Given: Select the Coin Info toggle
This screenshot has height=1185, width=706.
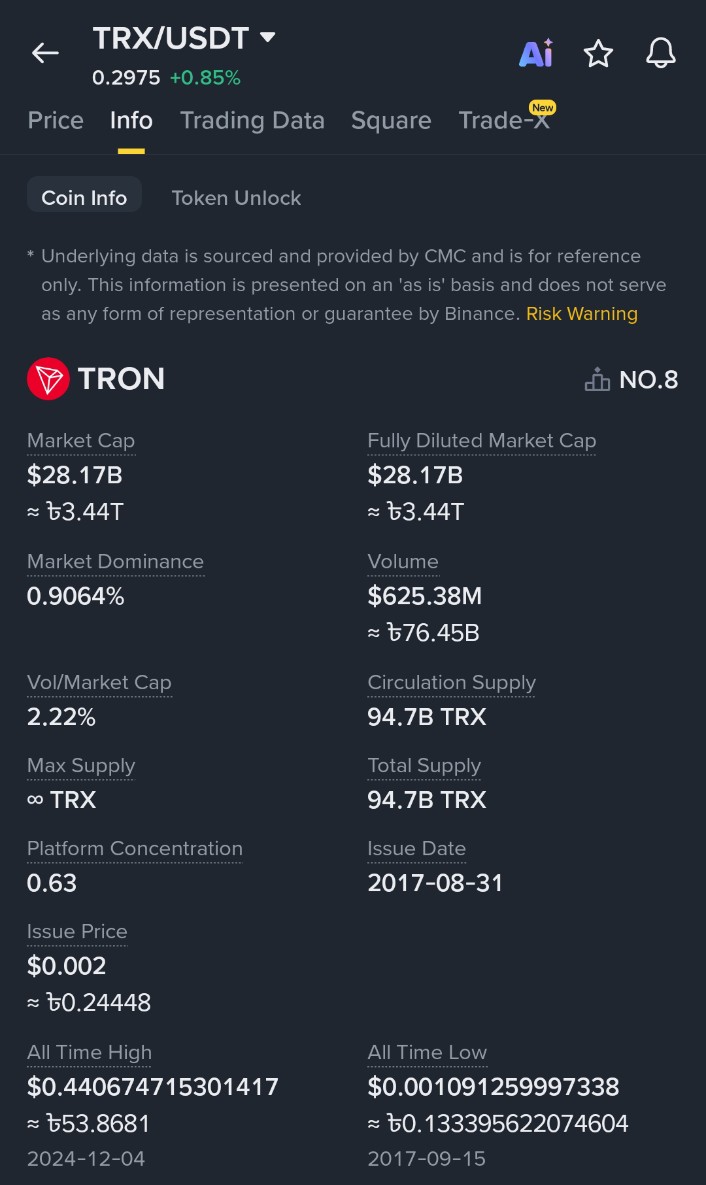Looking at the screenshot, I should click(x=84, y=198).
